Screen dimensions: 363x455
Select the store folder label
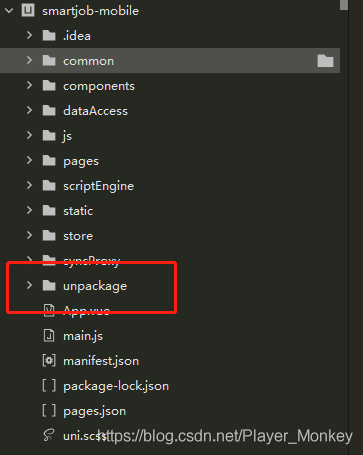point(78,236)
